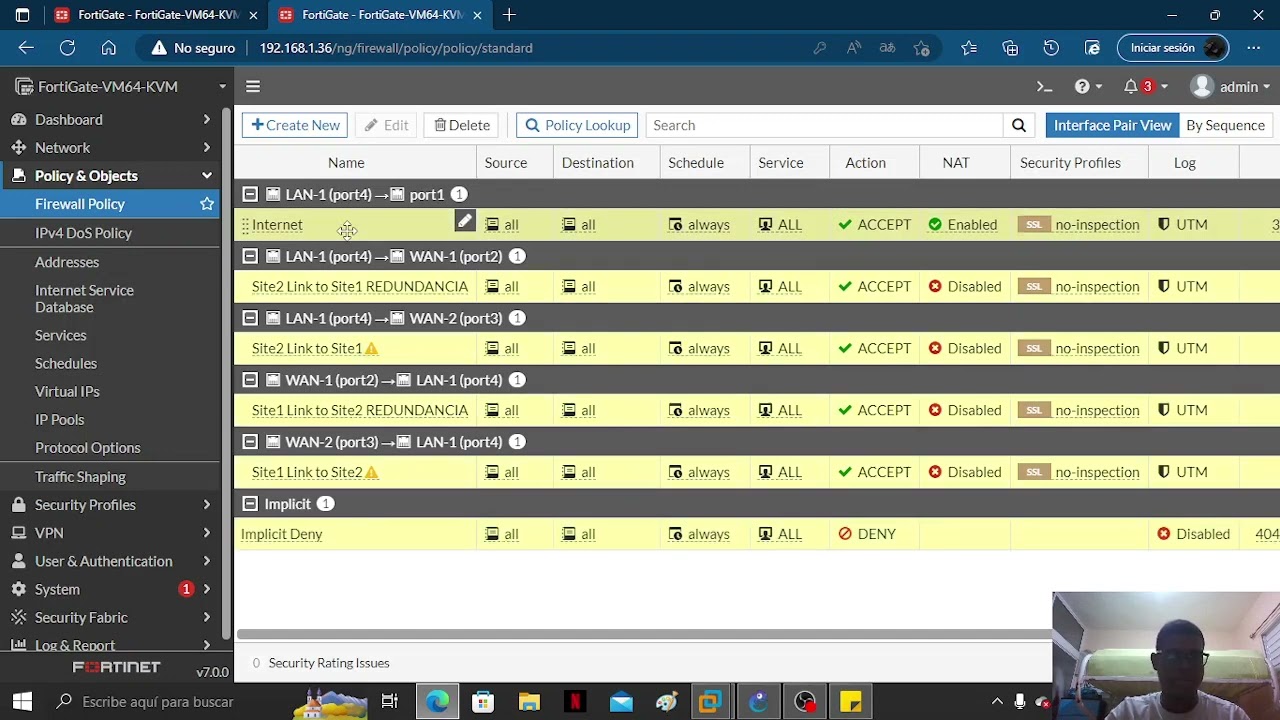1280x720 pixels.
Task: Open a new browser tab
Action: coord(509,15)
